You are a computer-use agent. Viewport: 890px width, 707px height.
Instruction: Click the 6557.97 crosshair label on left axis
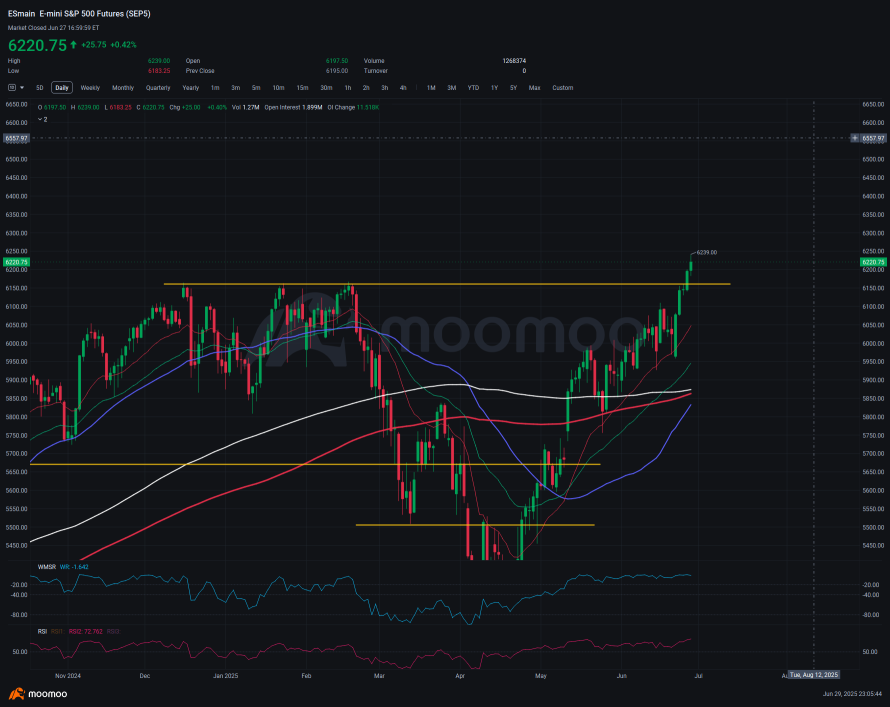tap(16, 138)
